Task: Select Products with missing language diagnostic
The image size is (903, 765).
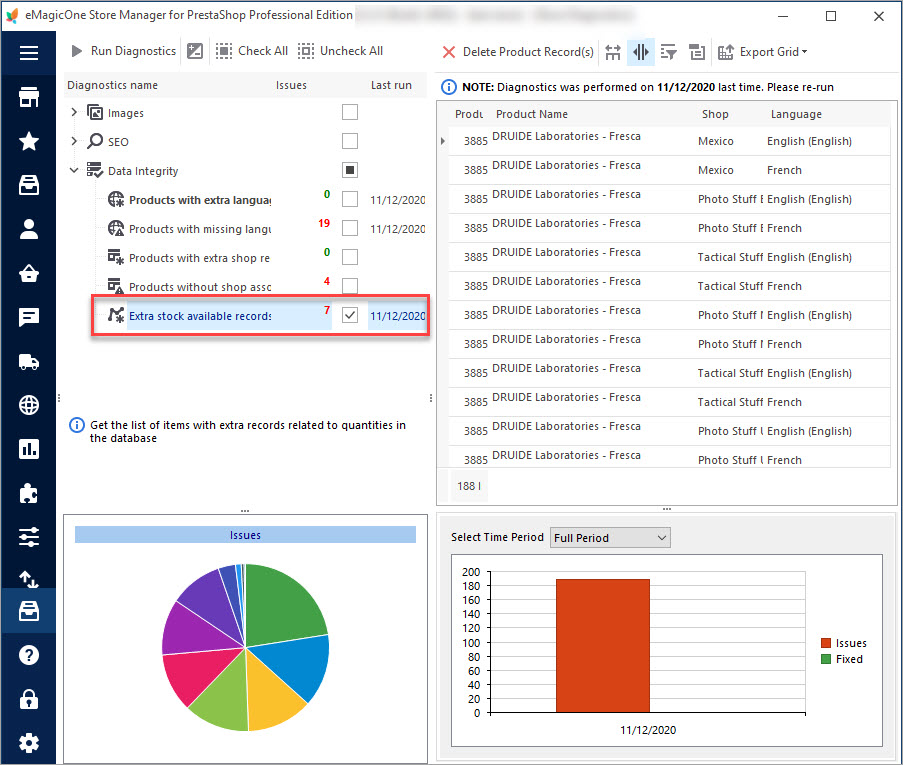Action: (200, 229)
